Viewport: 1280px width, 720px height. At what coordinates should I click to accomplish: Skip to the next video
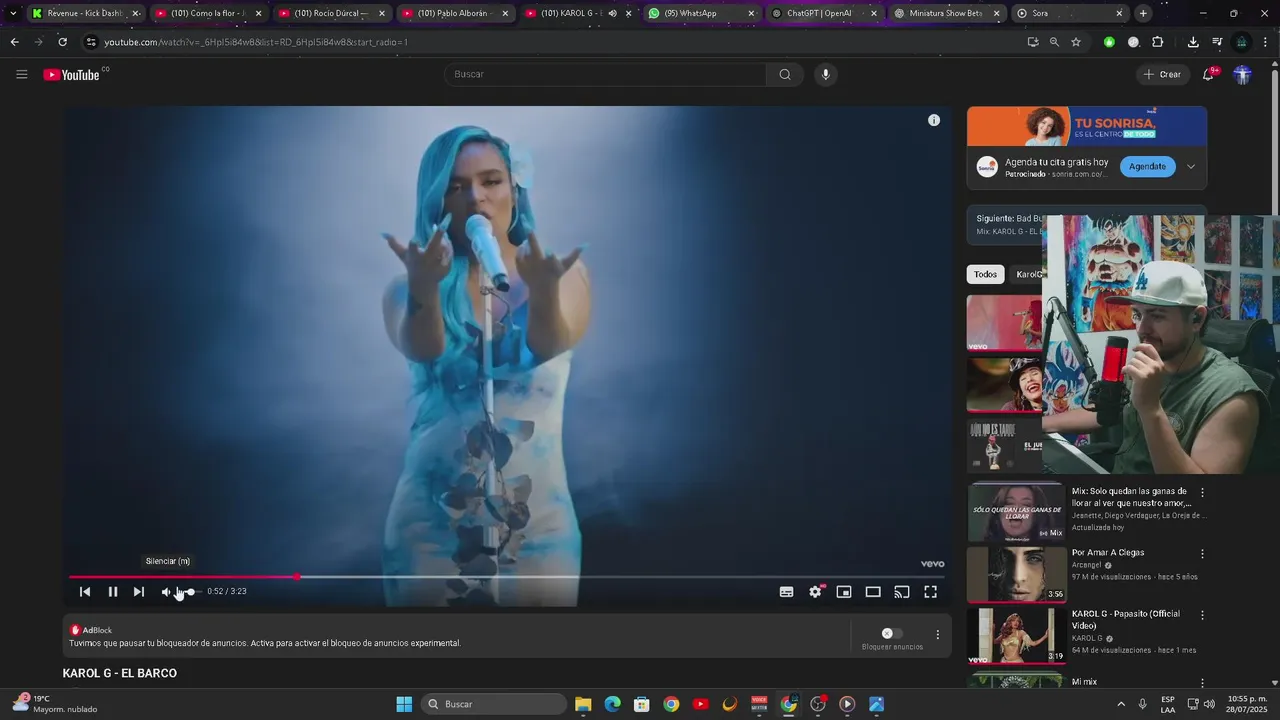tap(139, 592)
